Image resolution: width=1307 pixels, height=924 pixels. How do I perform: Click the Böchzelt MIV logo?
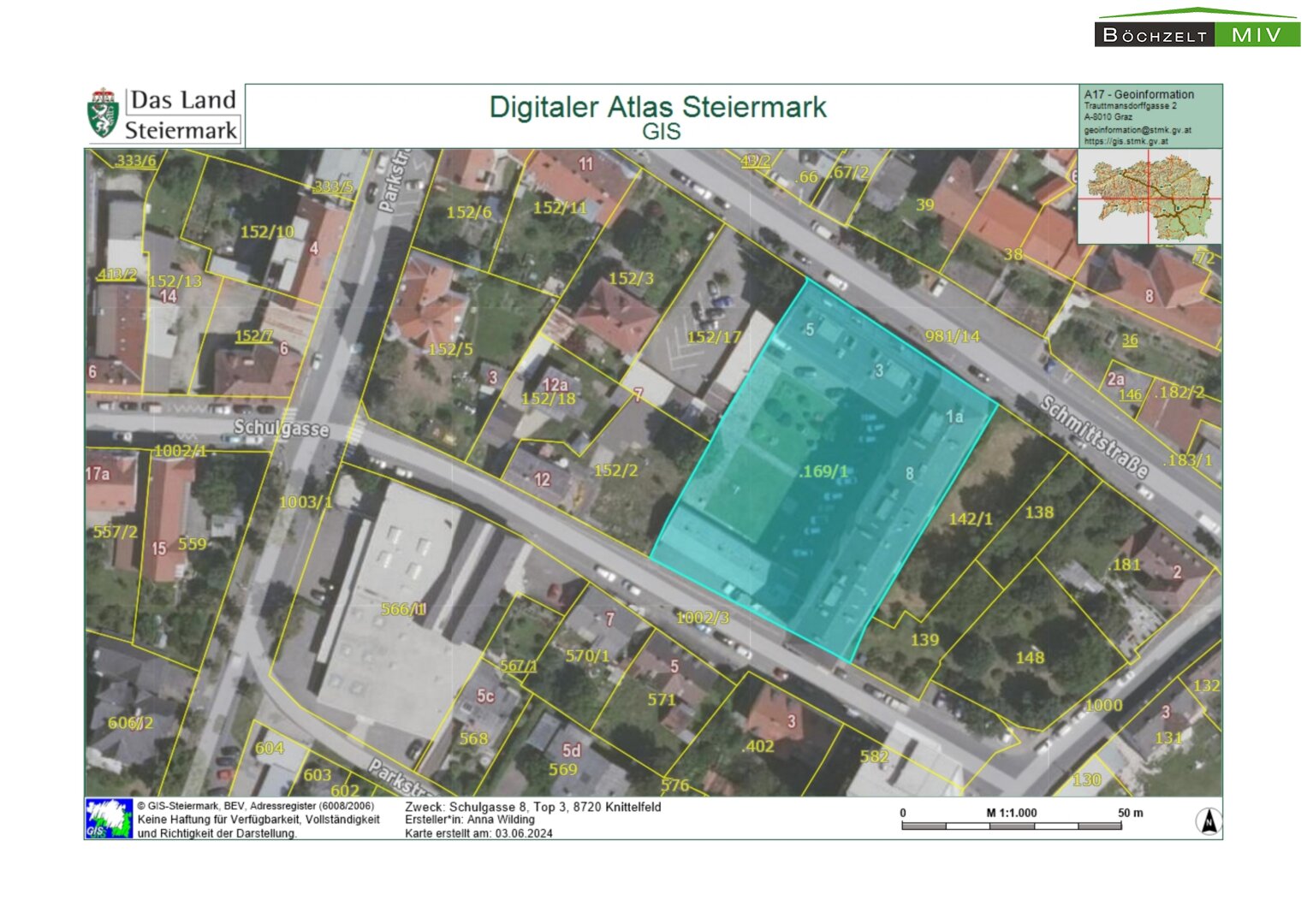click(1197, 30)
